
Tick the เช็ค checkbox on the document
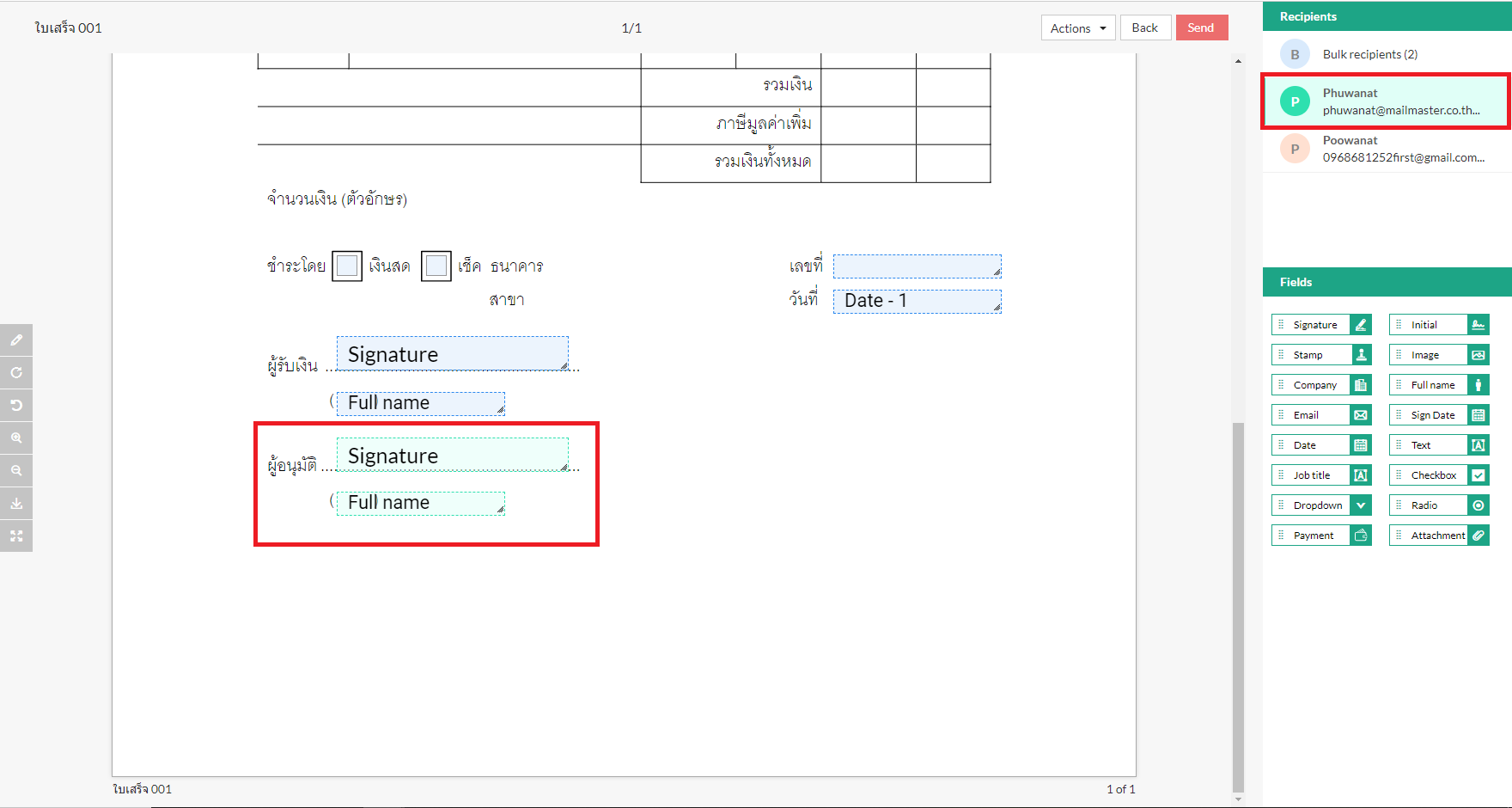[436, 266]
